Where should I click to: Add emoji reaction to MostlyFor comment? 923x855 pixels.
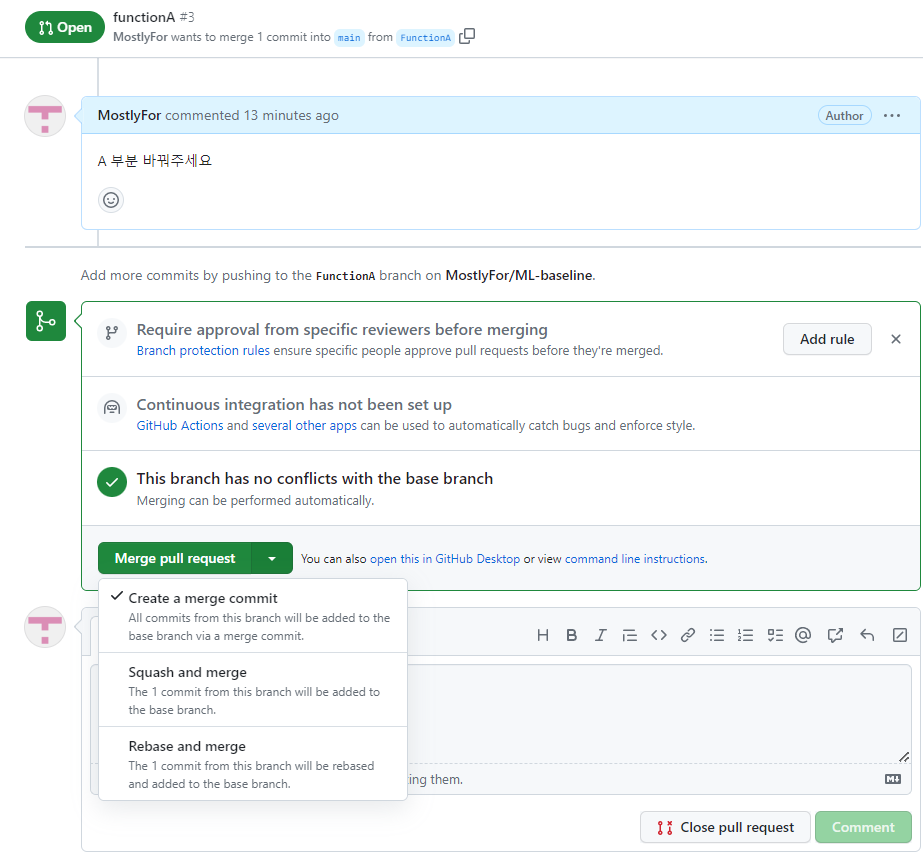pos(111,200)
